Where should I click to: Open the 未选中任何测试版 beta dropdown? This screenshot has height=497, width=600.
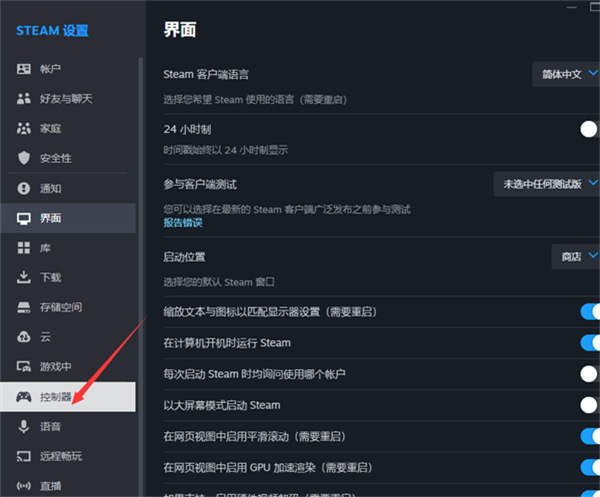click(x=547, y=184)
